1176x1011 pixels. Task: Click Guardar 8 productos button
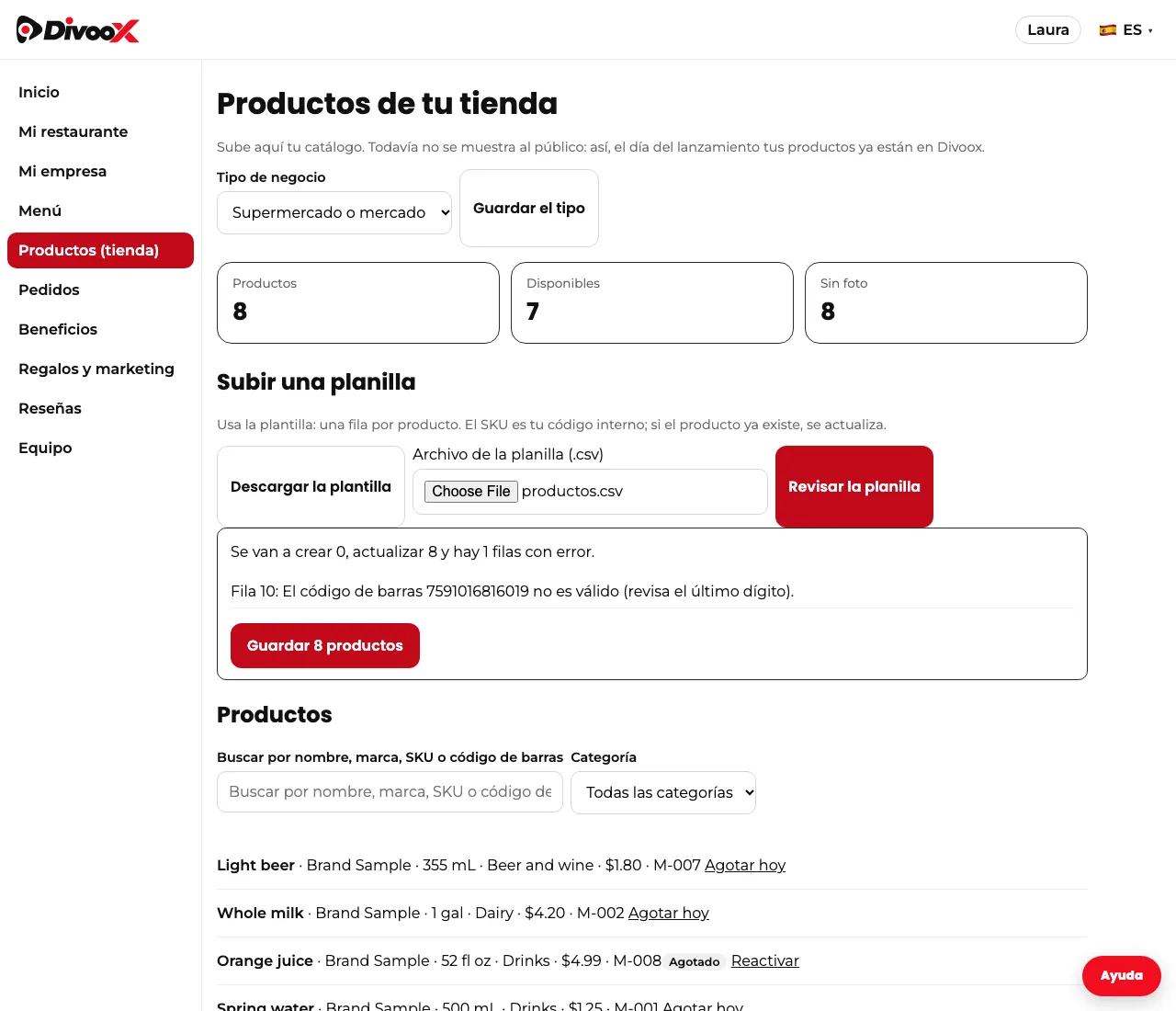(325, 645)
